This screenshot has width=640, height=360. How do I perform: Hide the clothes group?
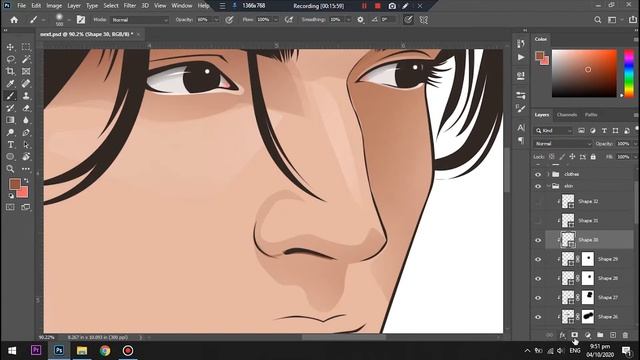click(x=538, y=174)
